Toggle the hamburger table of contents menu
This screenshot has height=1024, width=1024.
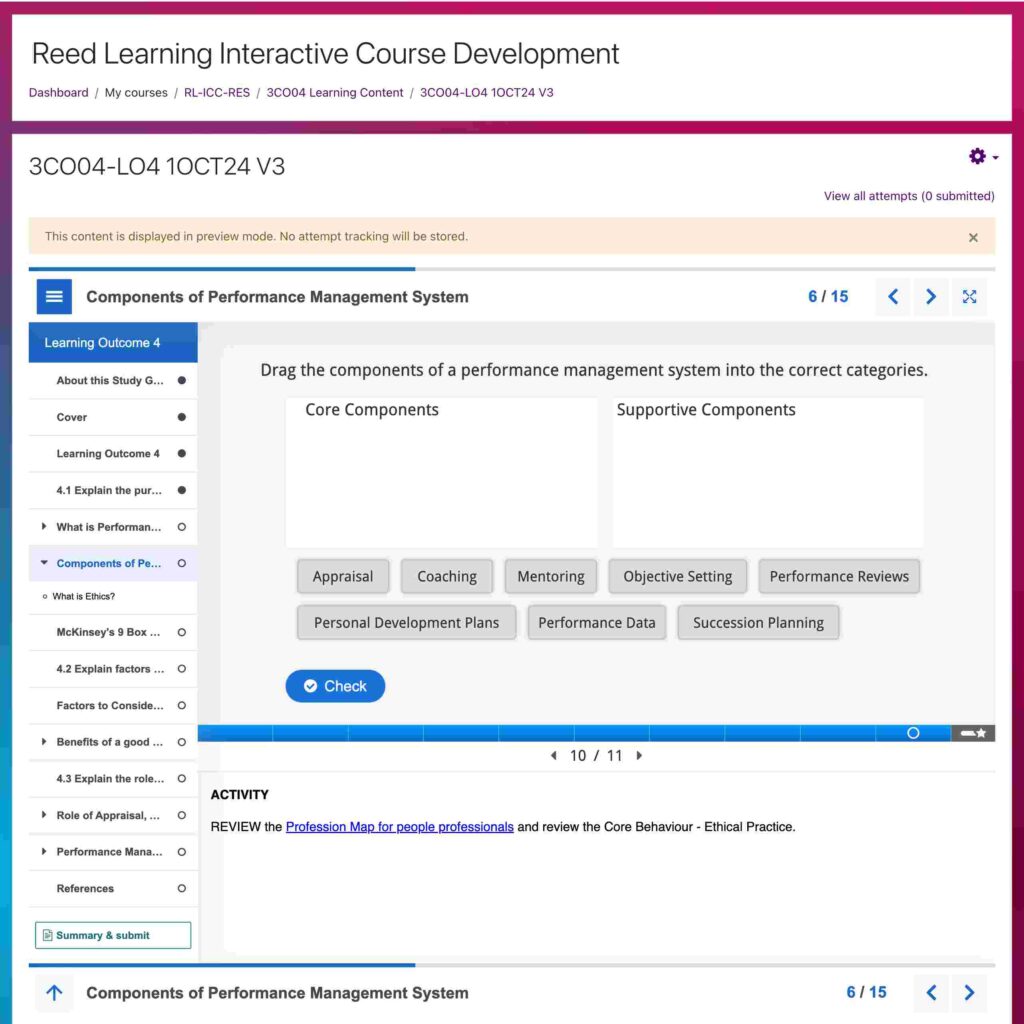point(54,297)
